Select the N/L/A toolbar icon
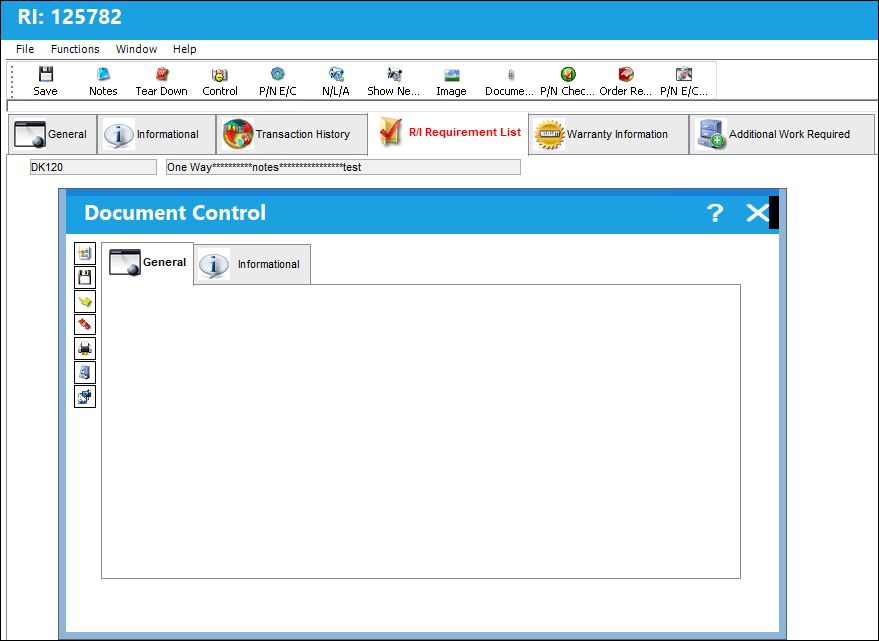The image size is (879, 641). (x=336, y=81)
